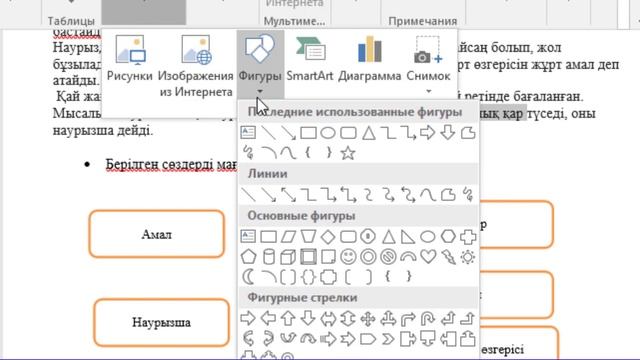This screenshot has width=640, height=360.
Task: Click the Берілген сөздерді bullet text
Action: [x=171, y=164]
